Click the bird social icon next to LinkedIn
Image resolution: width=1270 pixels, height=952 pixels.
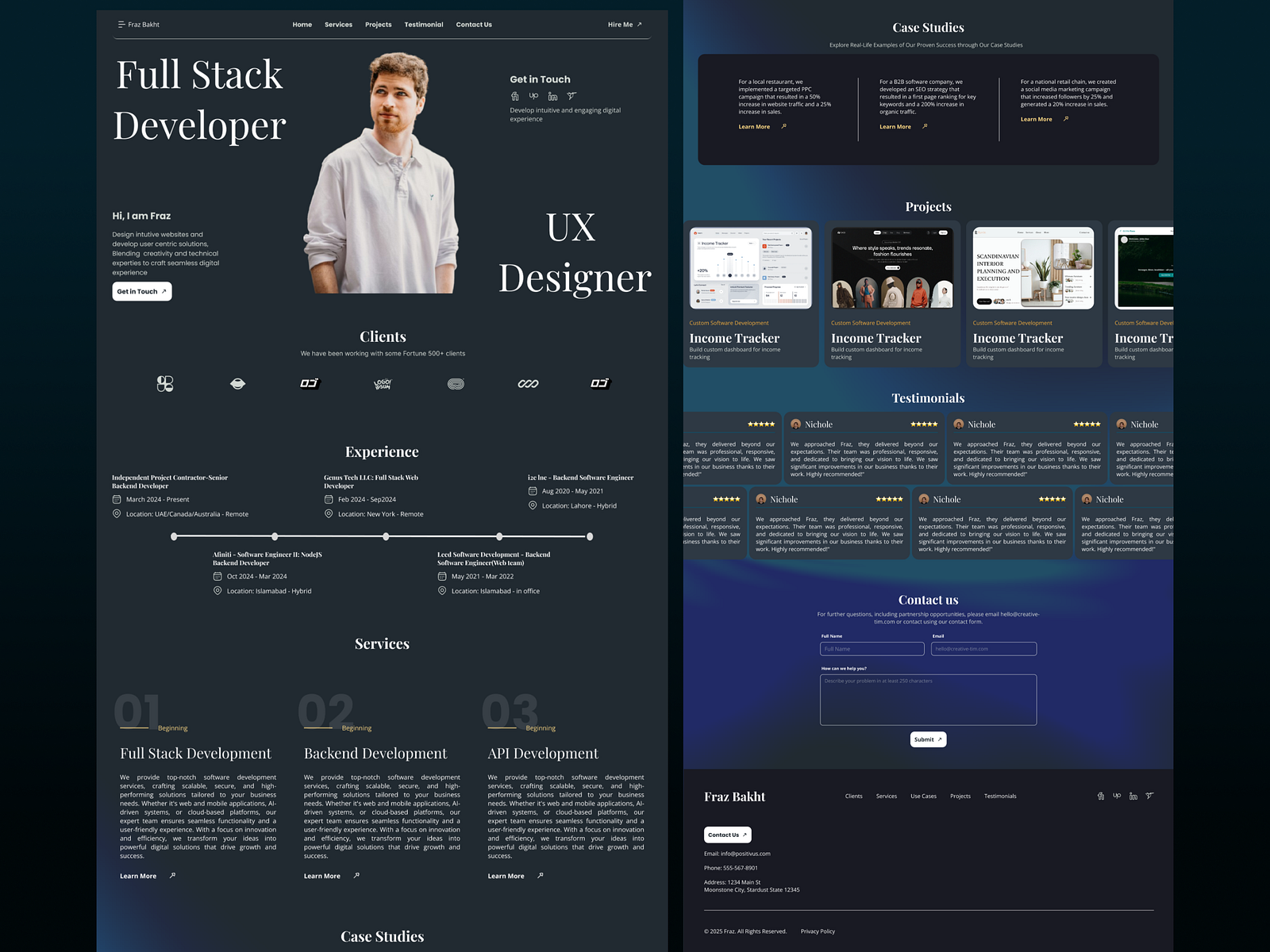[572, 95]
